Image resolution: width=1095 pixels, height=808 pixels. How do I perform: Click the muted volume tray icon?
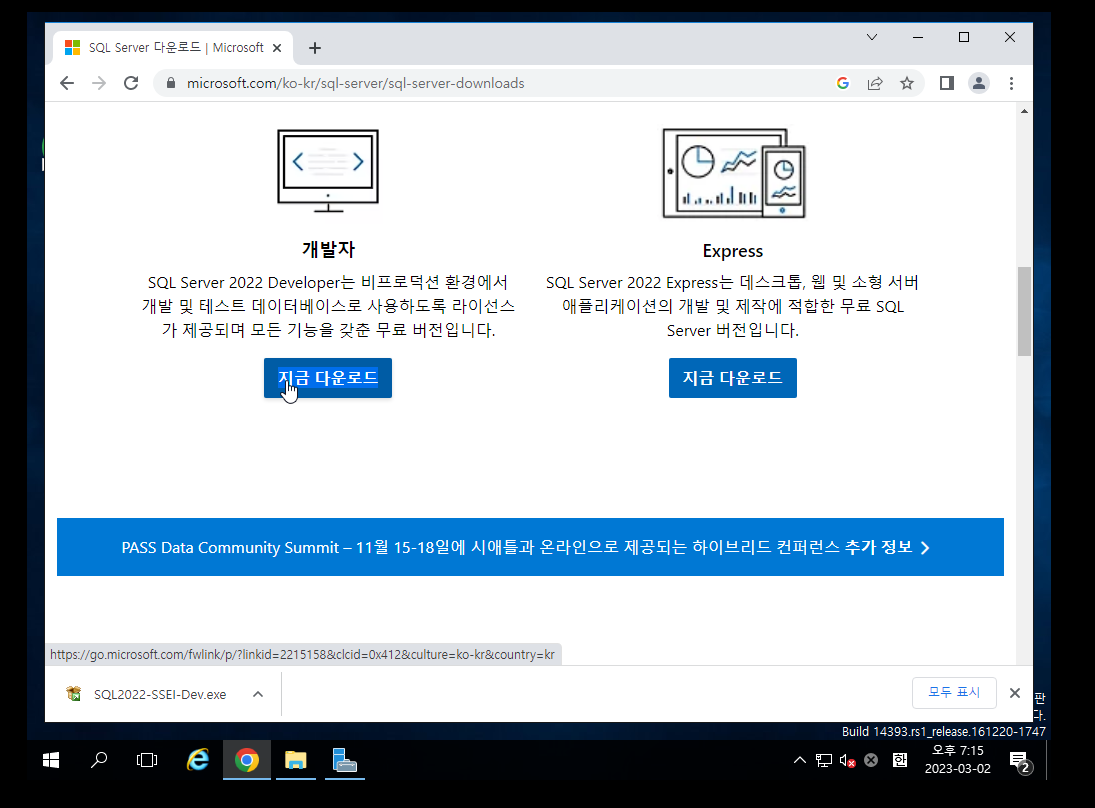(x=847, y=761)
